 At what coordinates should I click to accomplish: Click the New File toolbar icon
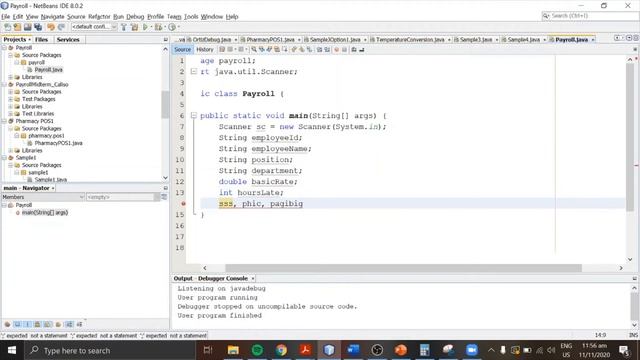click(x=7, y=27)
